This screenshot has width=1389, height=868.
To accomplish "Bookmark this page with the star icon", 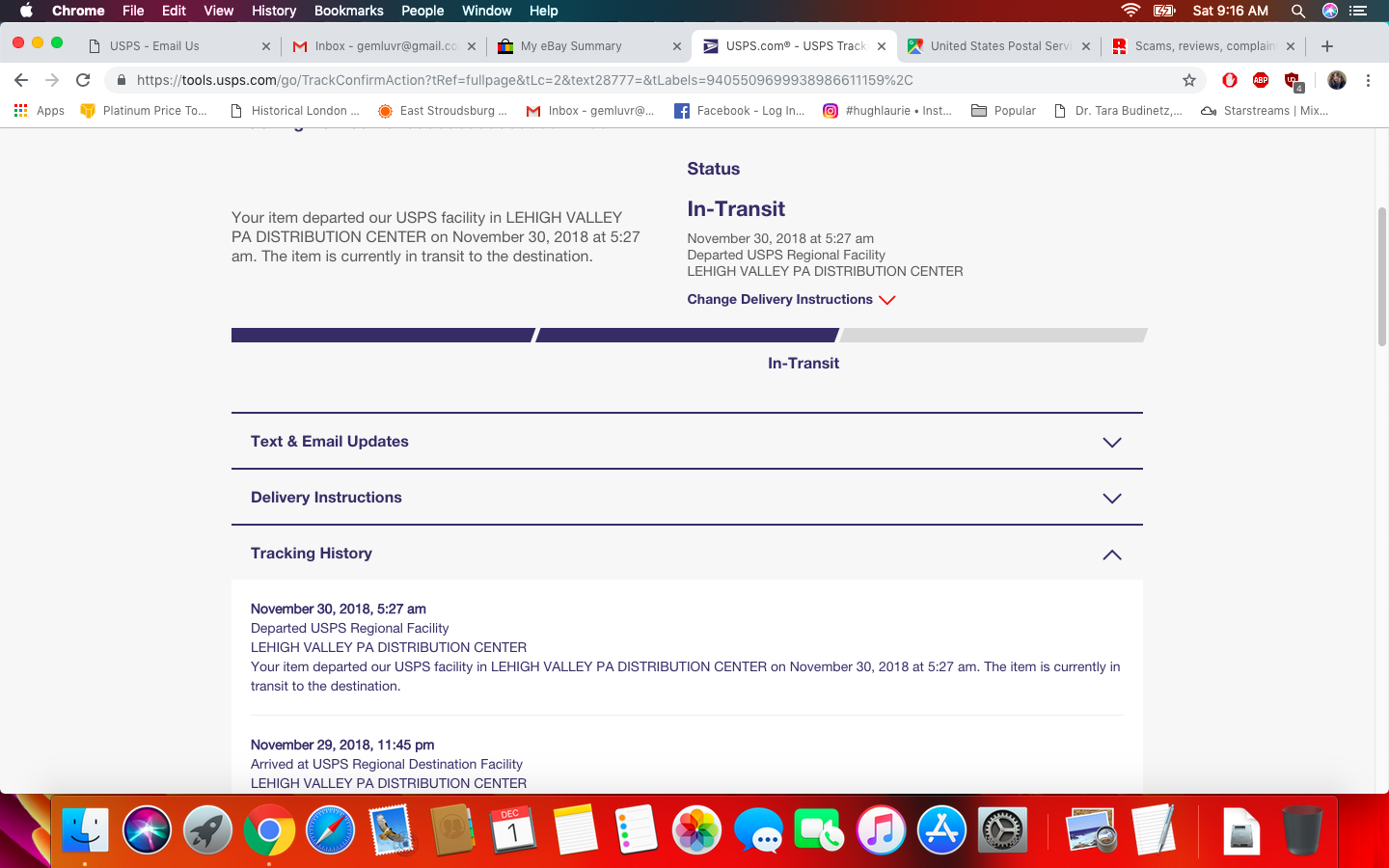I will pyautogui.click(x=1189, y=80).
